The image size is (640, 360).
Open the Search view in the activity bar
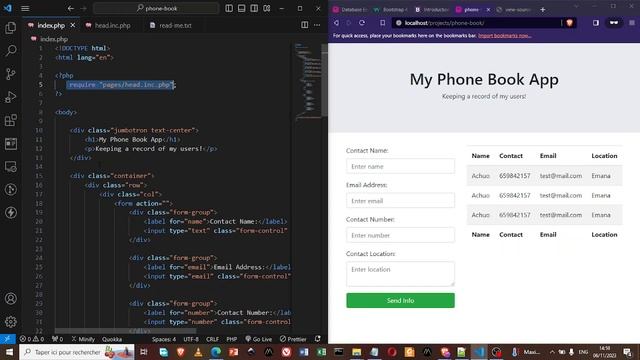(x=11, y=51)
